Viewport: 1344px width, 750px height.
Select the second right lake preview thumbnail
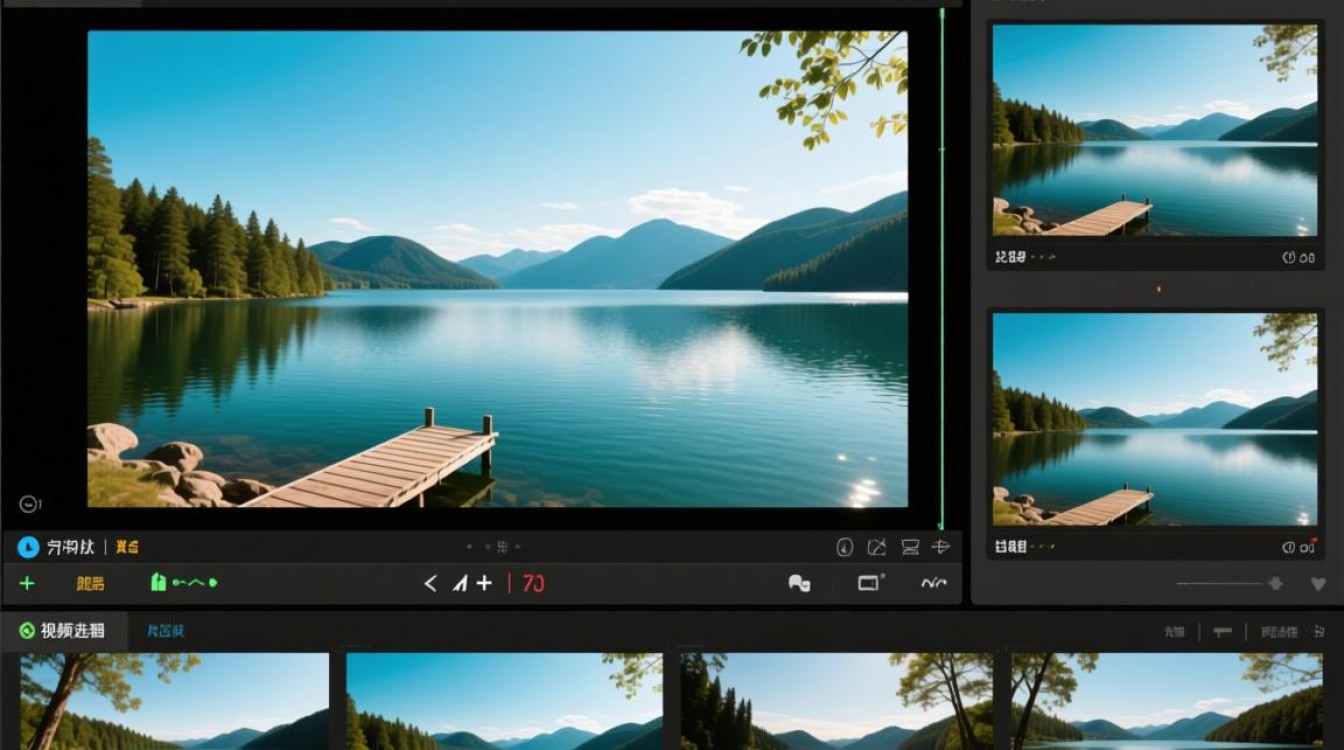click(x=1155, y=418)
